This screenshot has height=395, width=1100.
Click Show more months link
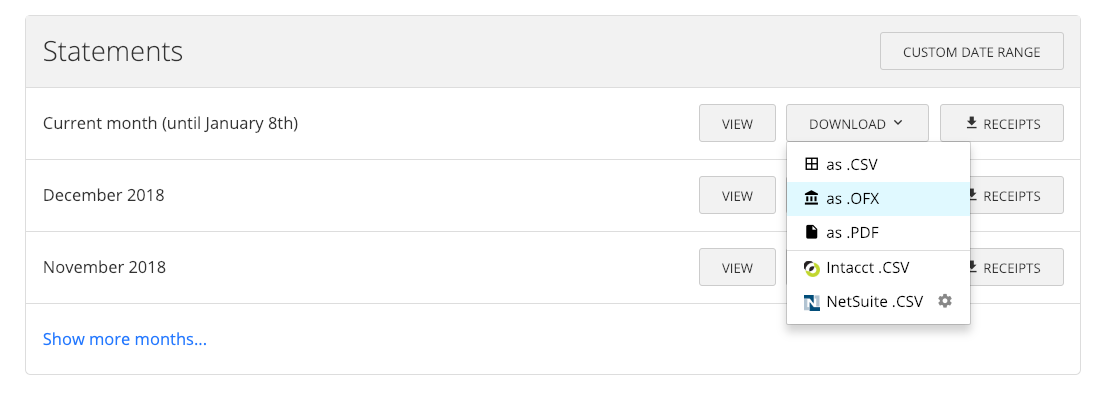point(125,339)
